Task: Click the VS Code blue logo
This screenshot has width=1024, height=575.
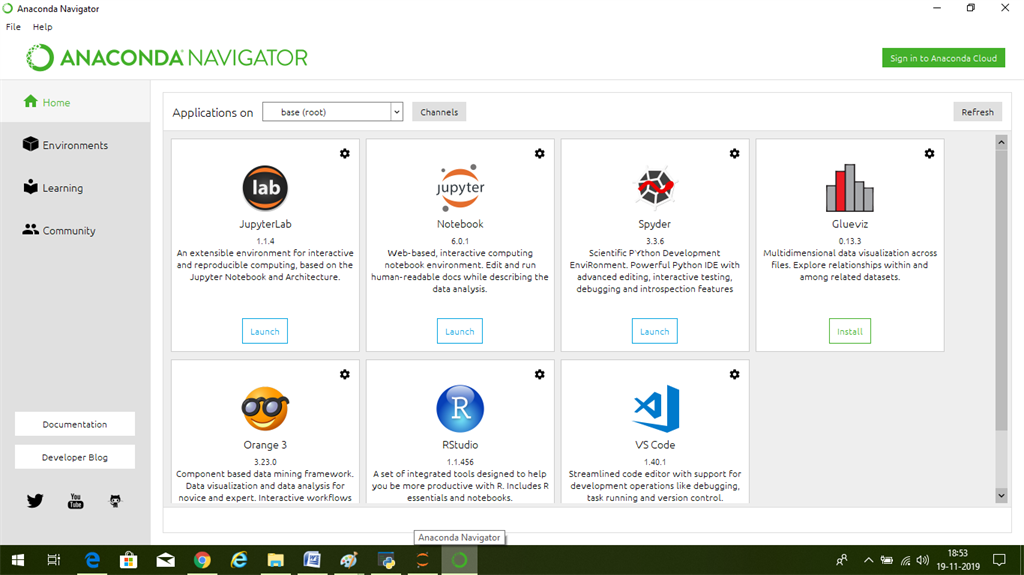Action: tap(656, 409)
